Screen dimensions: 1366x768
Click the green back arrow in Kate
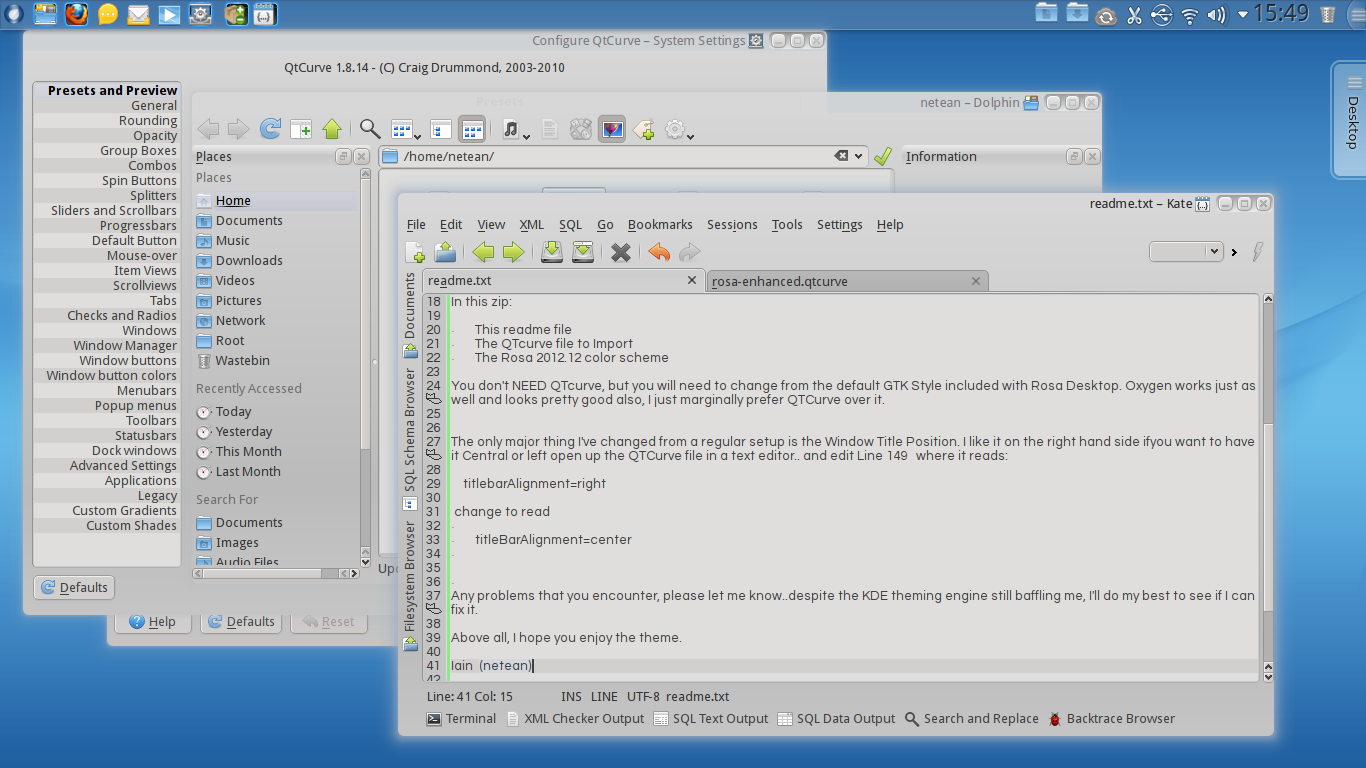tap(483, 252)
